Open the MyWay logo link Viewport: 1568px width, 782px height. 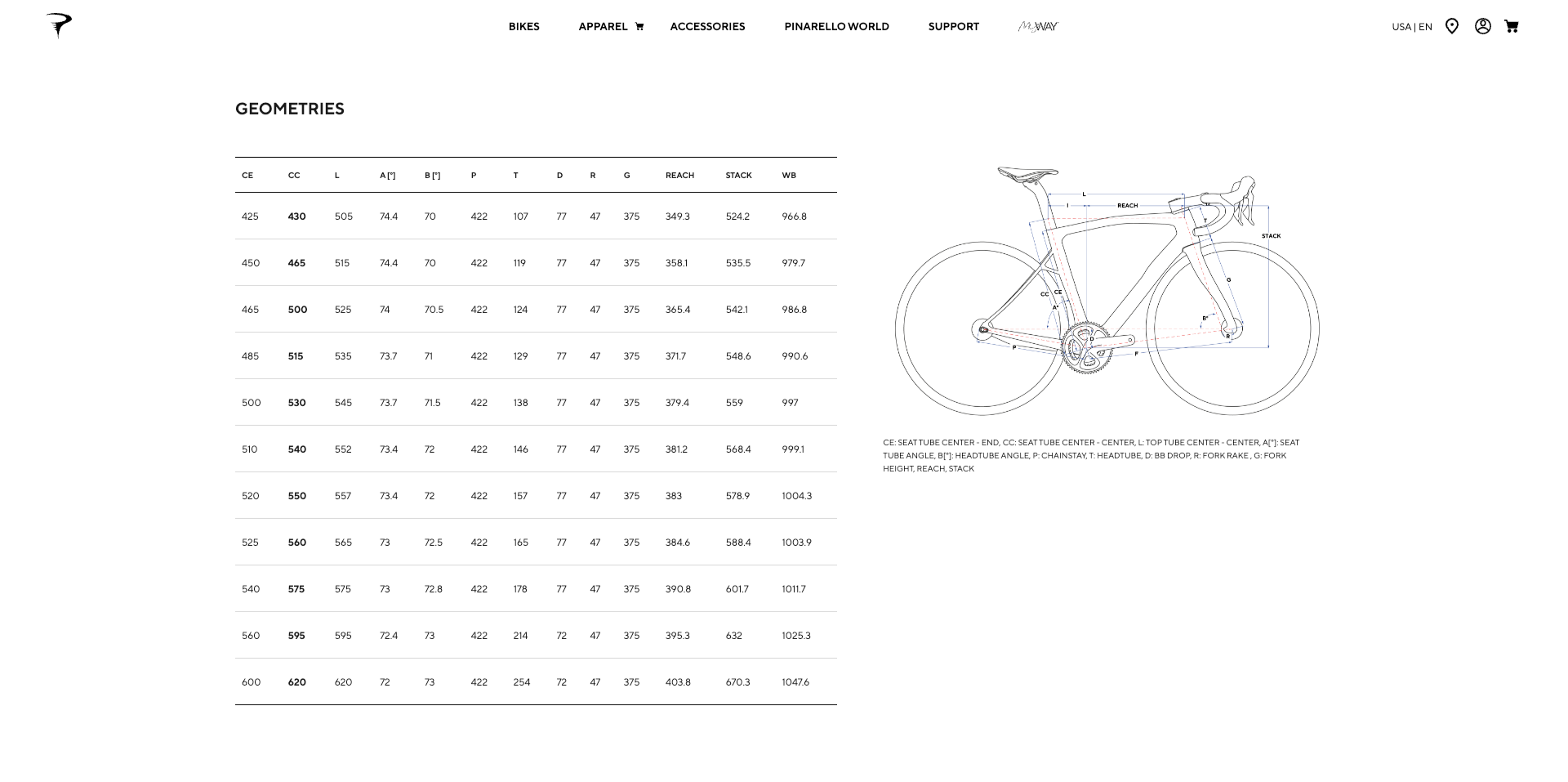tap(1038, 27)
